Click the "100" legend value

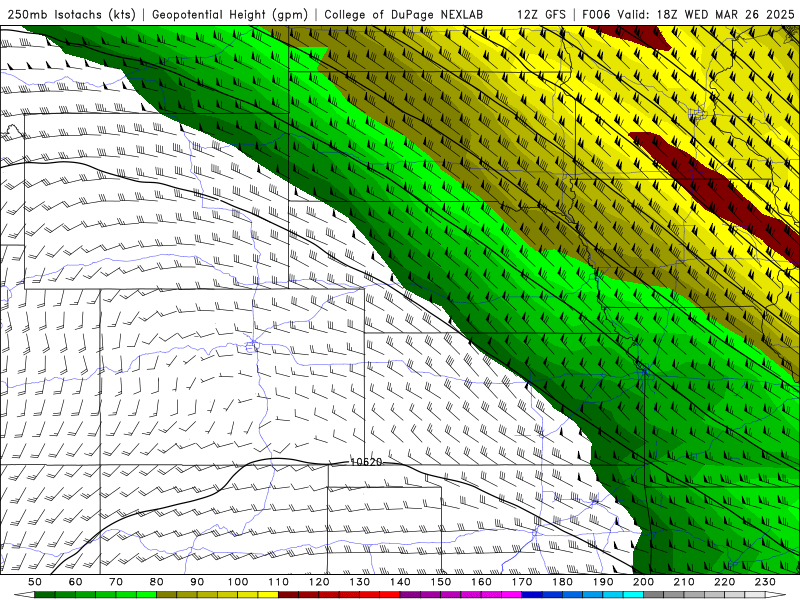[238, 582]
